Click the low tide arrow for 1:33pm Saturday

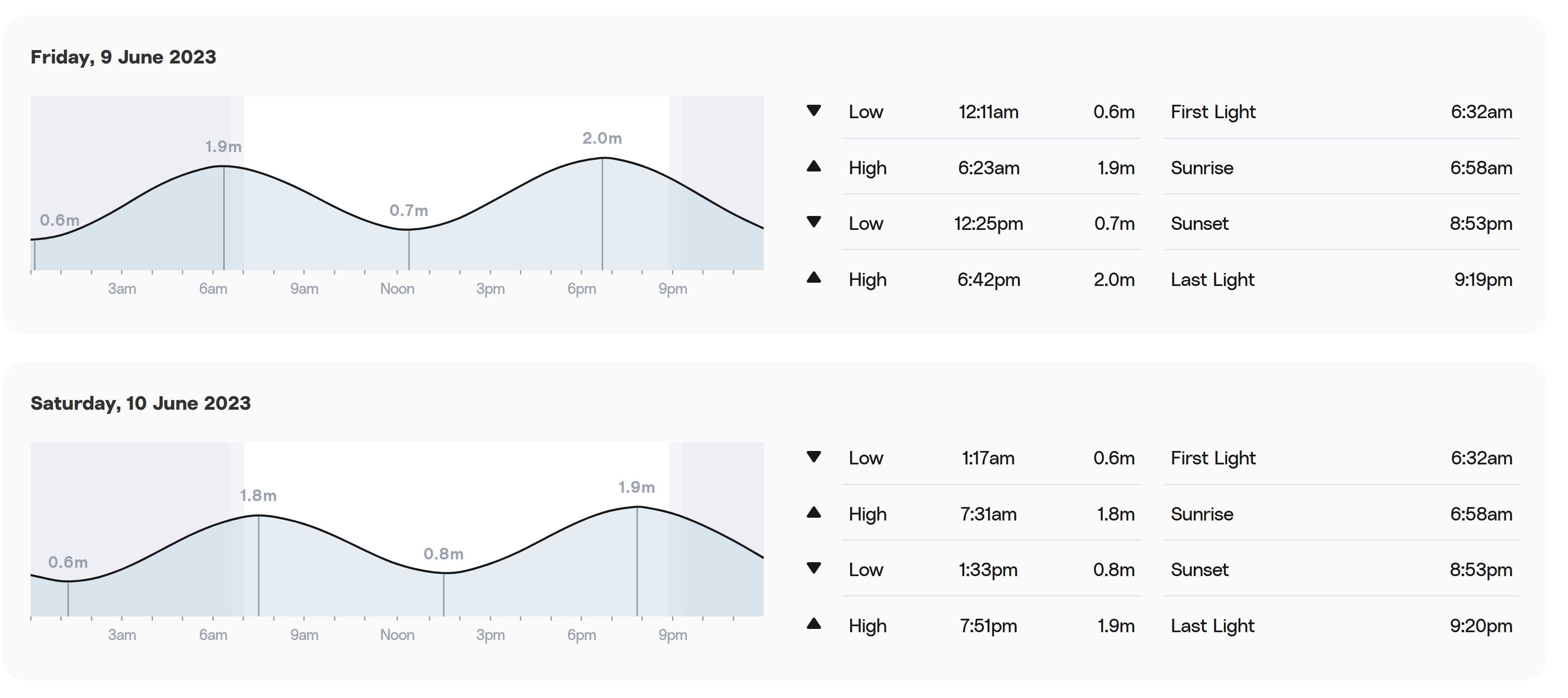pyautogui.click(x=814, y=568)
